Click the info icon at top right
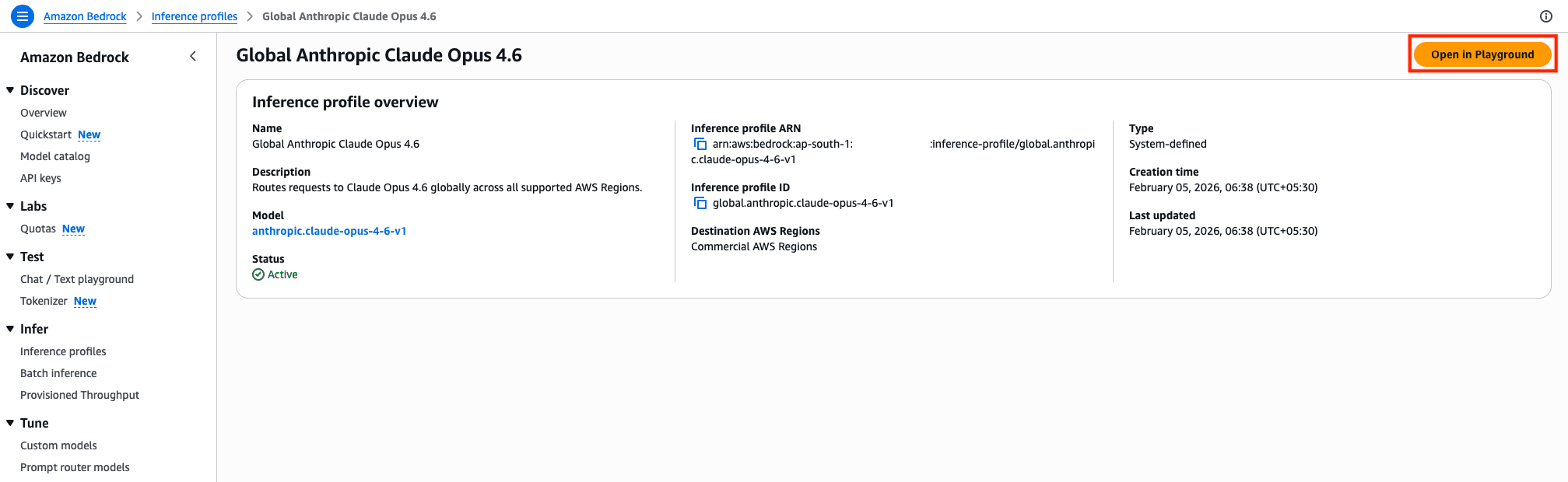Image resolution: width=1568 pixels, height=482 pixels. pyautogui.click(x=1545, y=16)
